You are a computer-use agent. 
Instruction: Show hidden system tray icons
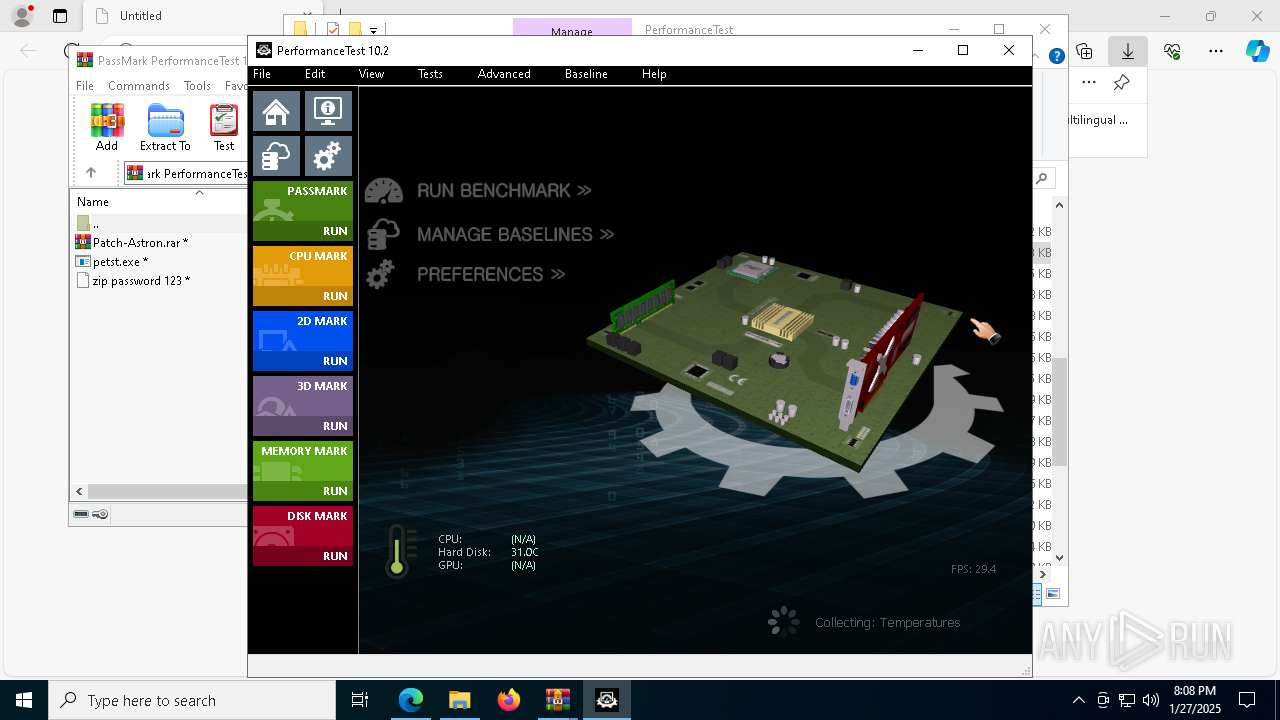point(1078,700)
